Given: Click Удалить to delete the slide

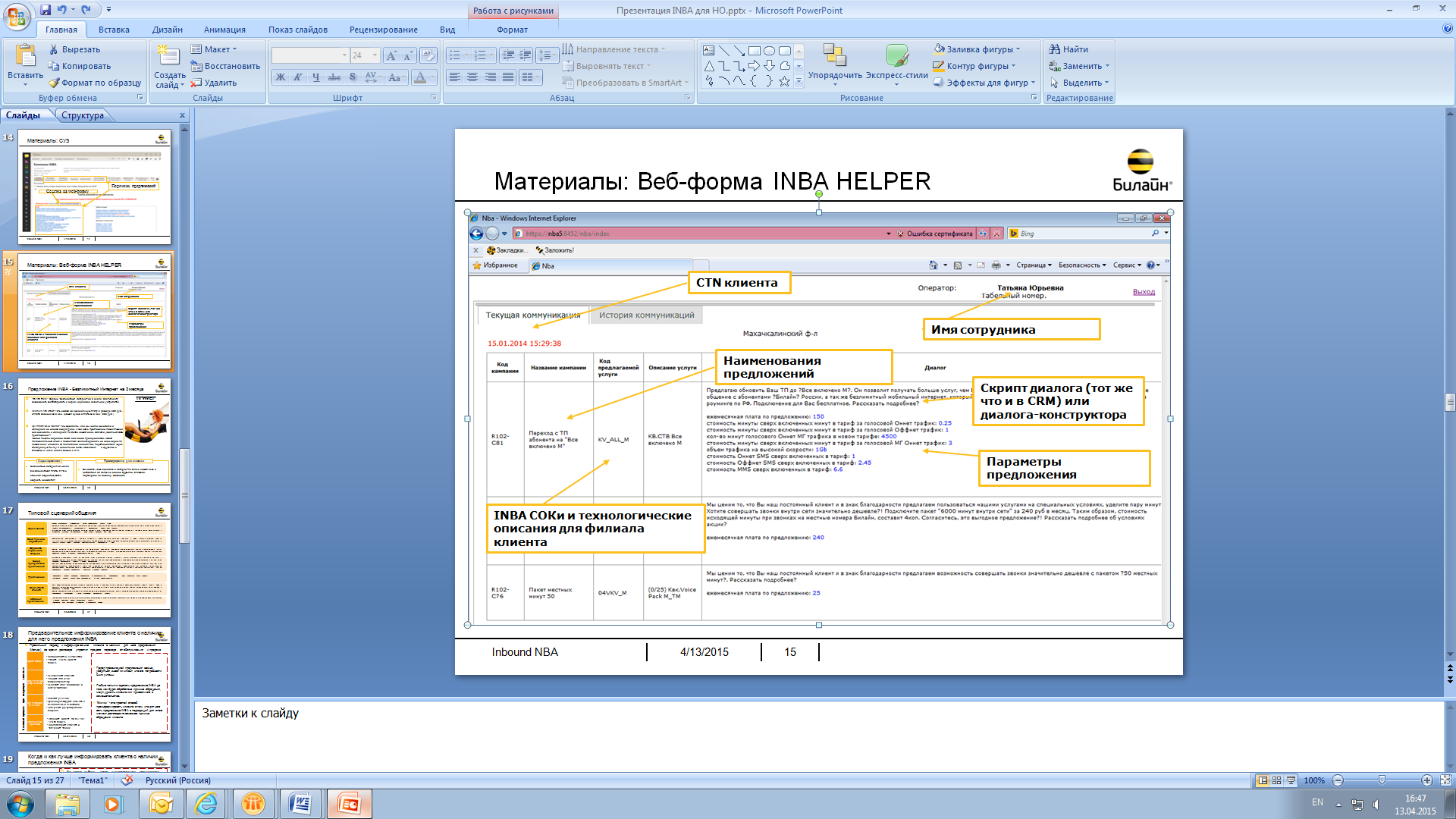Looking at the screenshot, I should (x=214, y=83).
